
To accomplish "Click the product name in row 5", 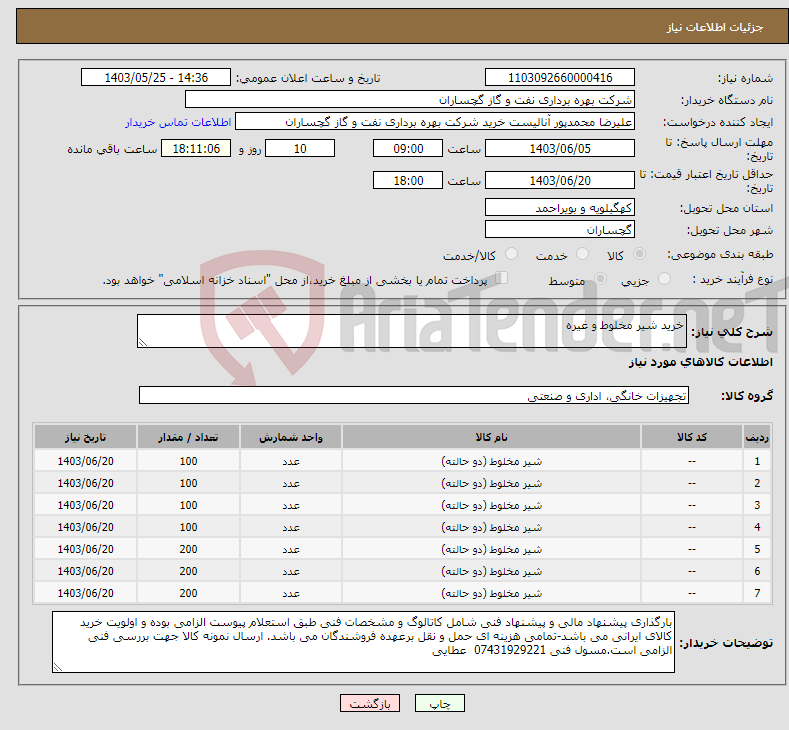I will tap(492, 549).
